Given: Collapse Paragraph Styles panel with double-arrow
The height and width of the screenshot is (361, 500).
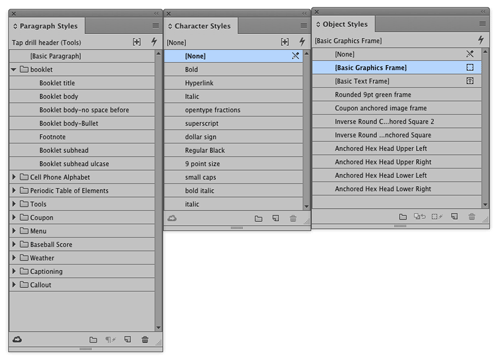Looking at the screenshot, I should pyautogui.click(x=156, y=13).
